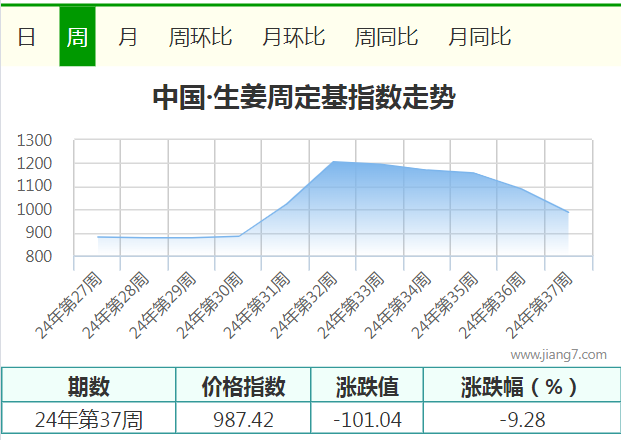Viewport: 621px width, 440px height.
Task: Click the chart peak point at week 32
Action: (333, 162)
